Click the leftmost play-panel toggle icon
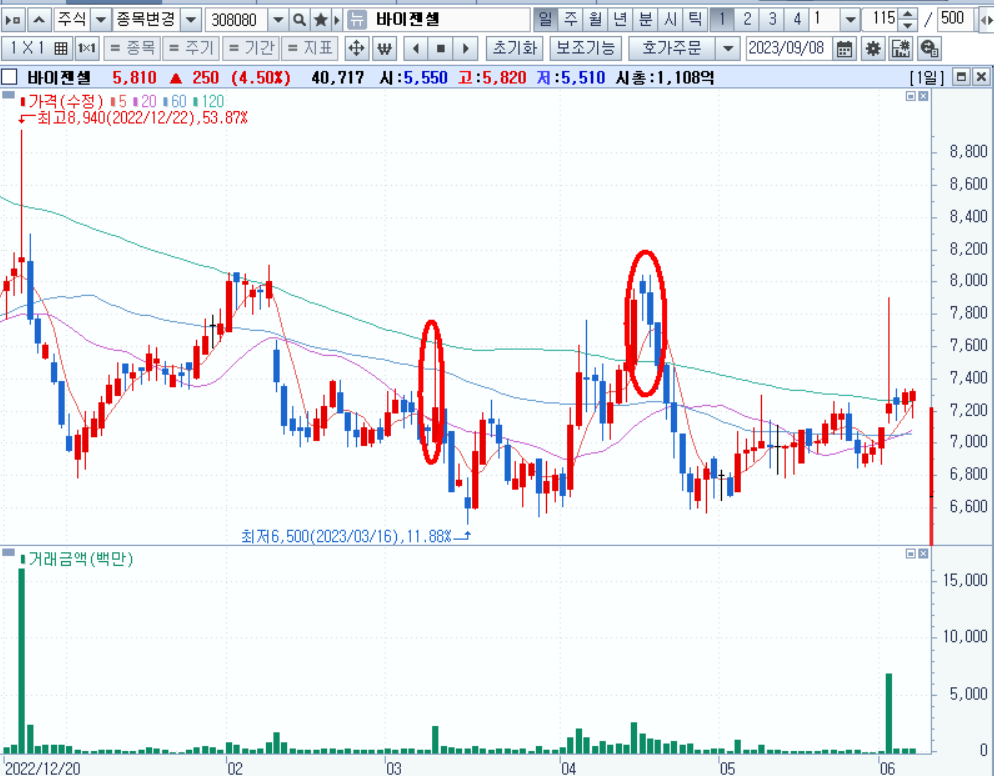This screenshot has height=776, width=994. pos(13,20)
